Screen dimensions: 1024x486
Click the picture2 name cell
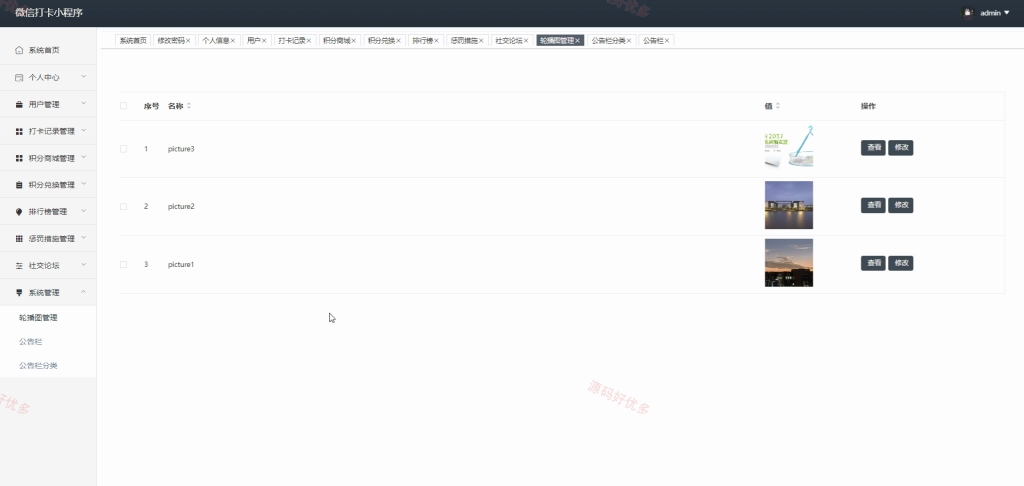181,206
